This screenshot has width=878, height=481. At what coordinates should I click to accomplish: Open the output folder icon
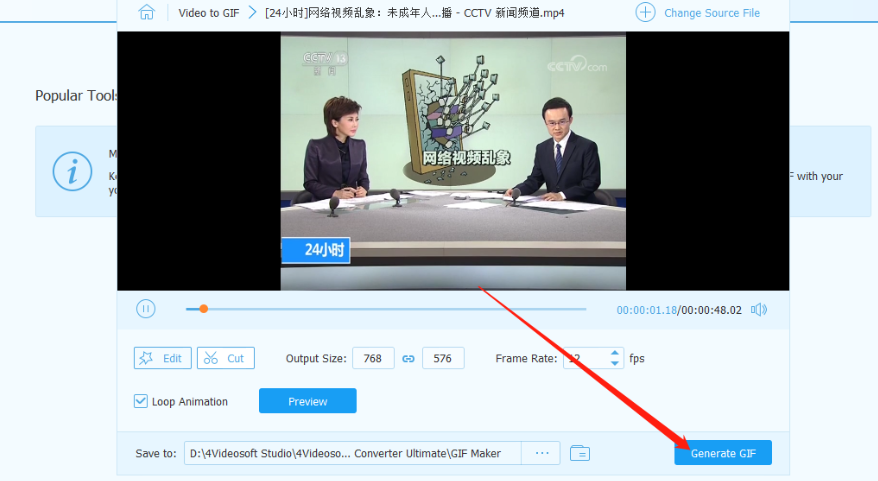[580, 453]
